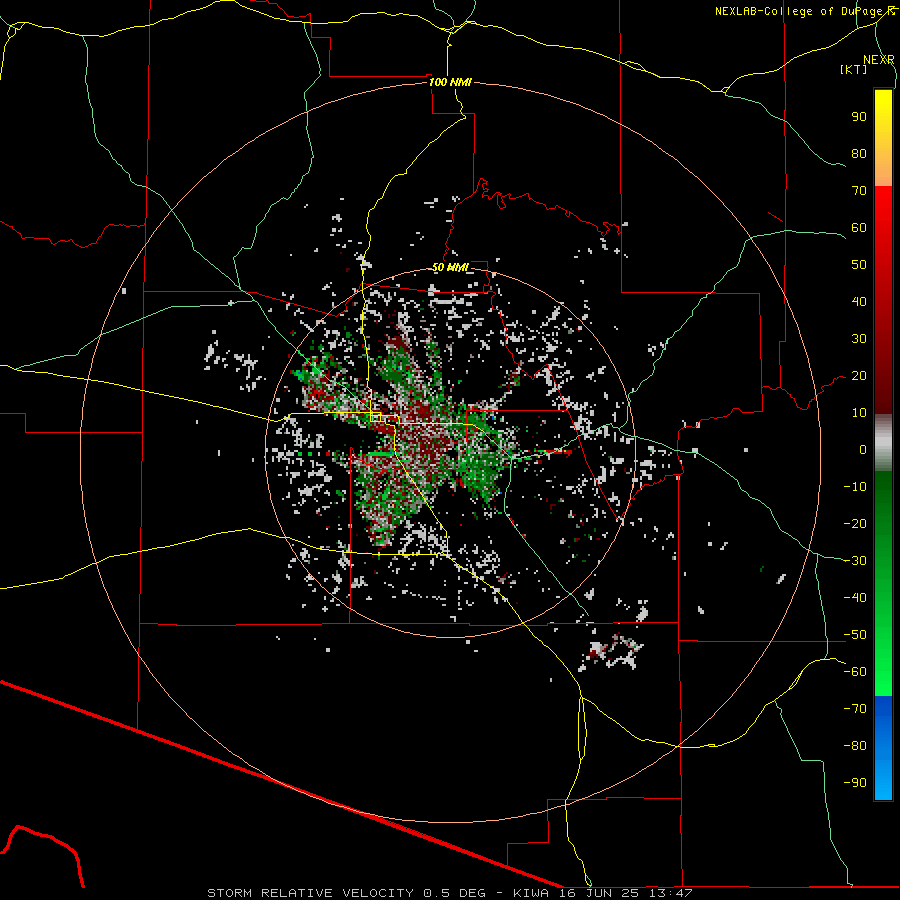Click the 30 value on the velocity scale
The image size is (900, 900).
pyautogui.click(x=859, y=339)
